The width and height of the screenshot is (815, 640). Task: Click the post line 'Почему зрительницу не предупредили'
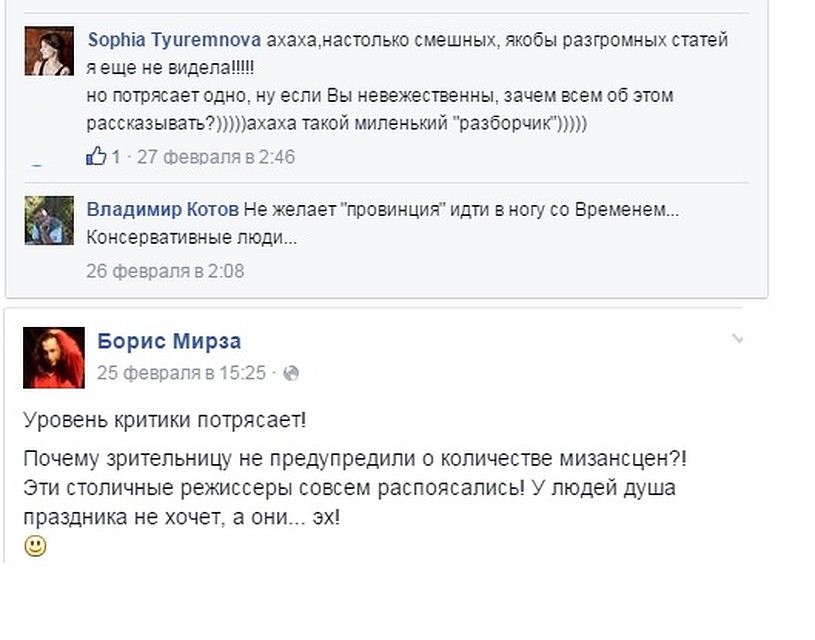[355, 459]
